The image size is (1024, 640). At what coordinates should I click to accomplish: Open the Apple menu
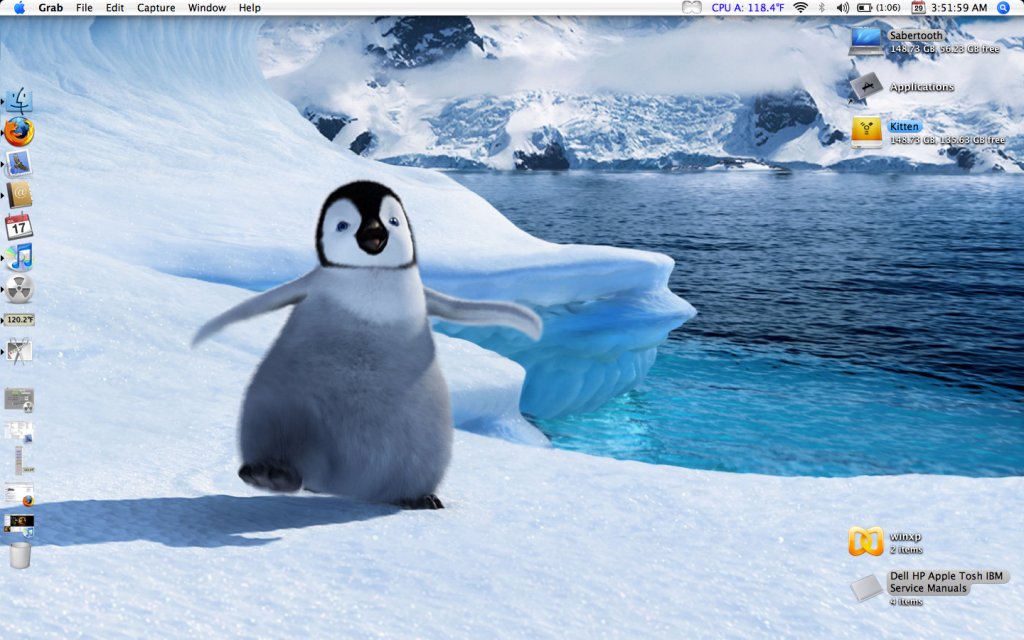point(19,8)
